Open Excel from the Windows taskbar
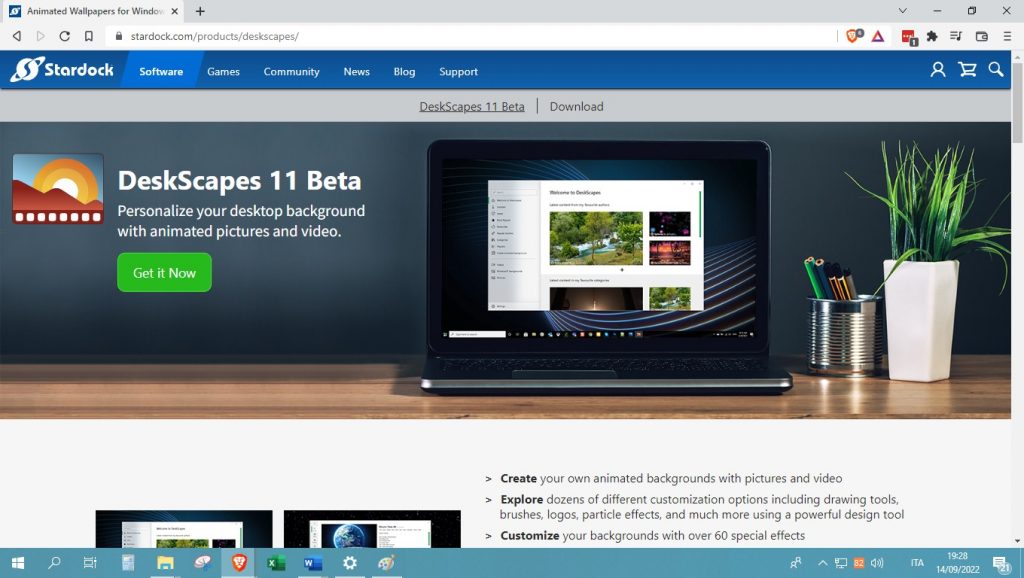The width and height of the screenshot is (1024, 578). pos(276,563)
